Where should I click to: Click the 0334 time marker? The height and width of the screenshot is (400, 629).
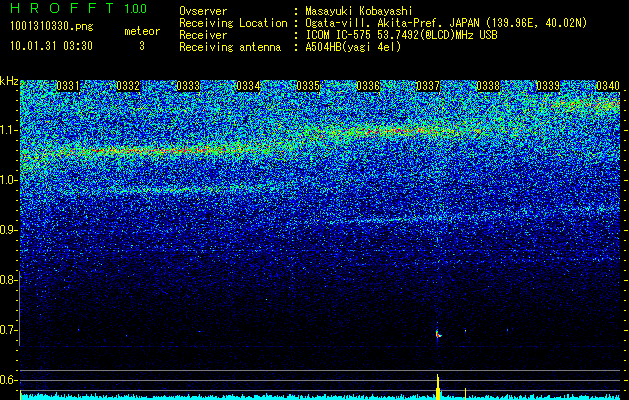click(248, 86)
